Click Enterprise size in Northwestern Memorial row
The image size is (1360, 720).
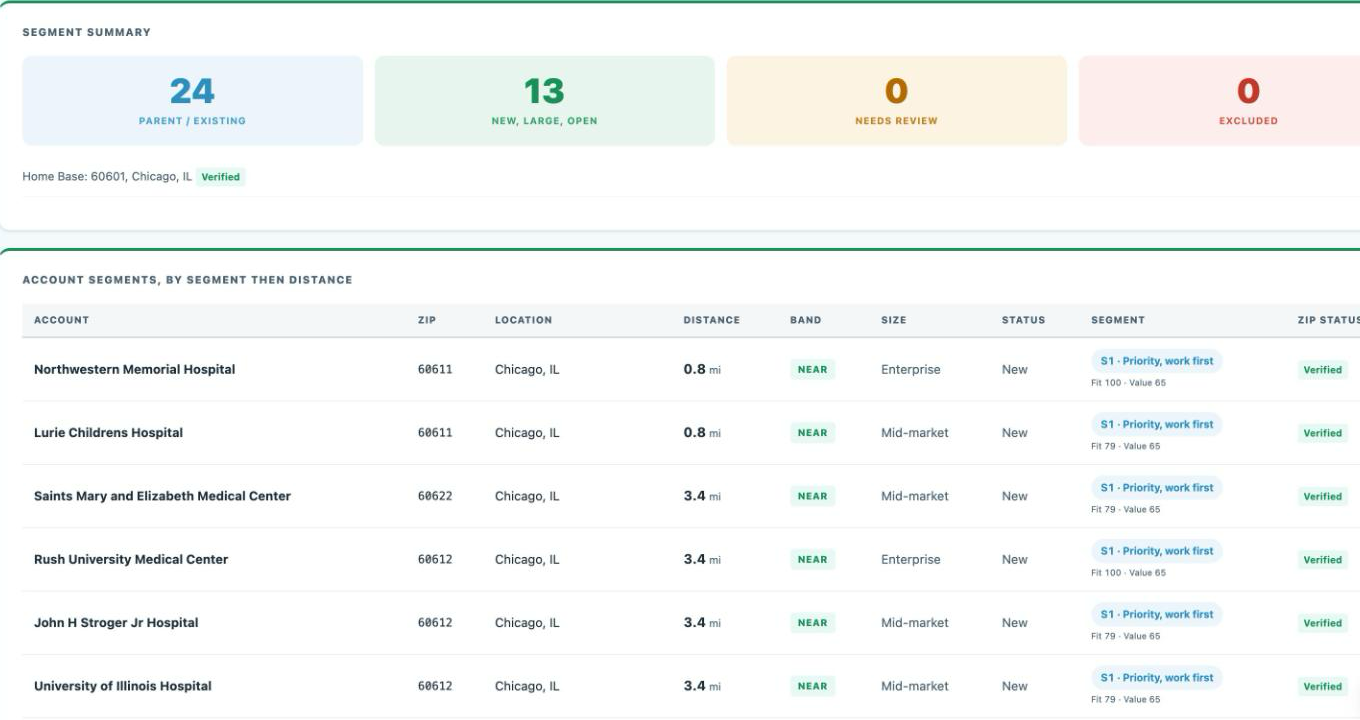tap(911, 369)
